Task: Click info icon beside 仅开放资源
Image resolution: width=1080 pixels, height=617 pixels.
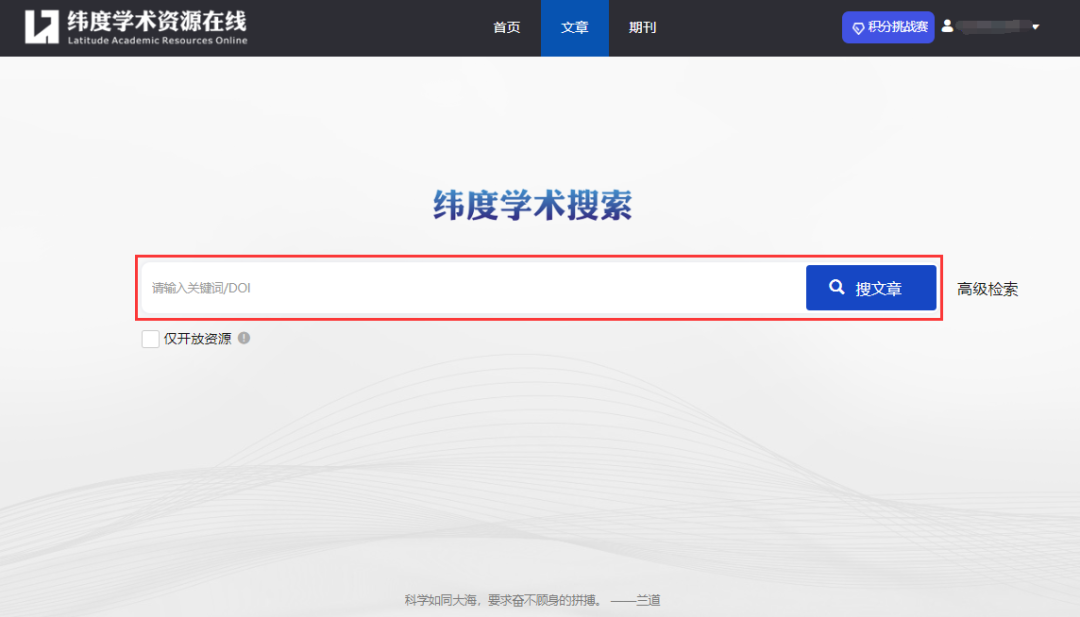Action: (x=244, y=338)
